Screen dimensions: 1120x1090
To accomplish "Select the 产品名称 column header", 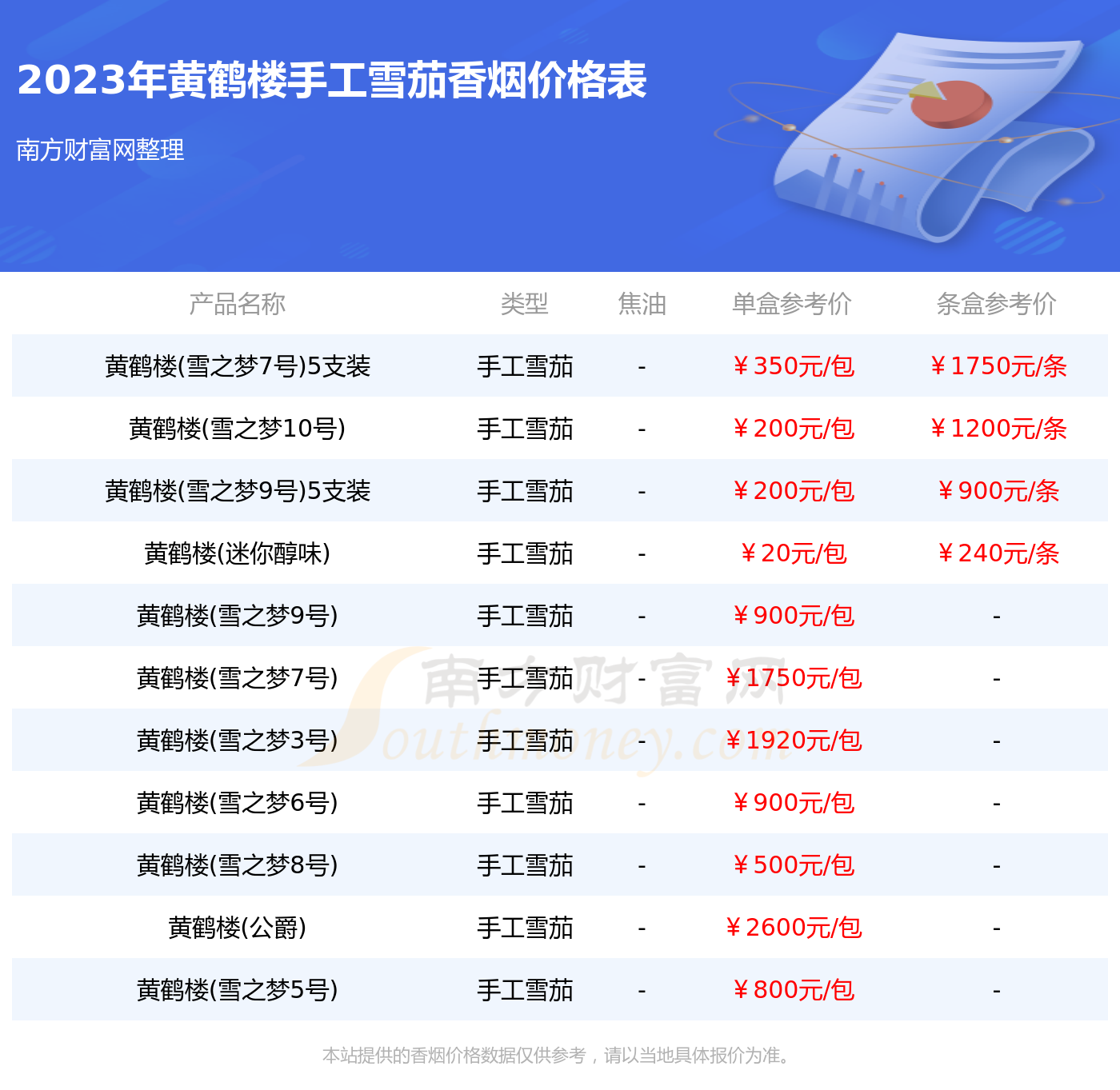I will (x=237, y=304).
